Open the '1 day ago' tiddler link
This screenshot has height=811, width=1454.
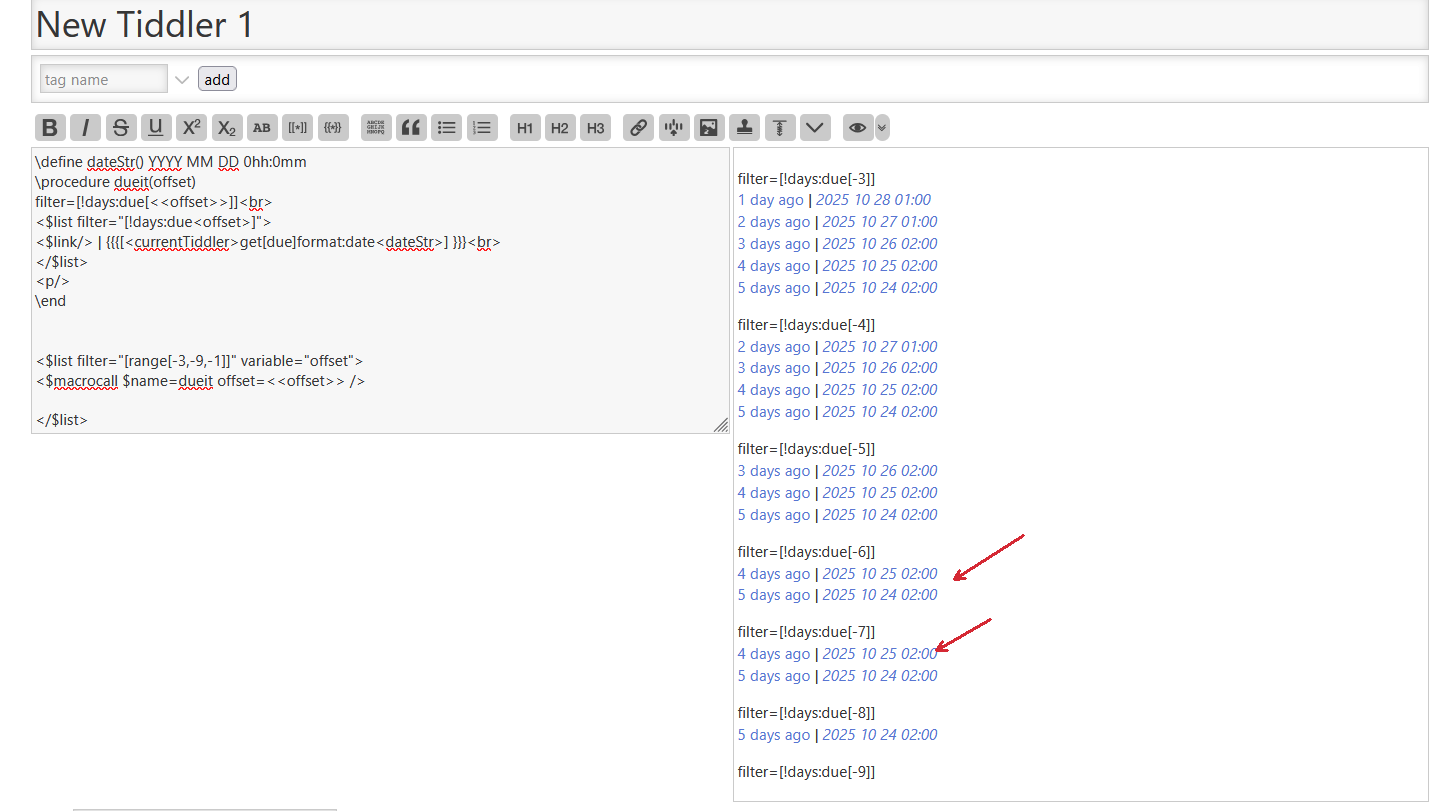coord(770,200)
